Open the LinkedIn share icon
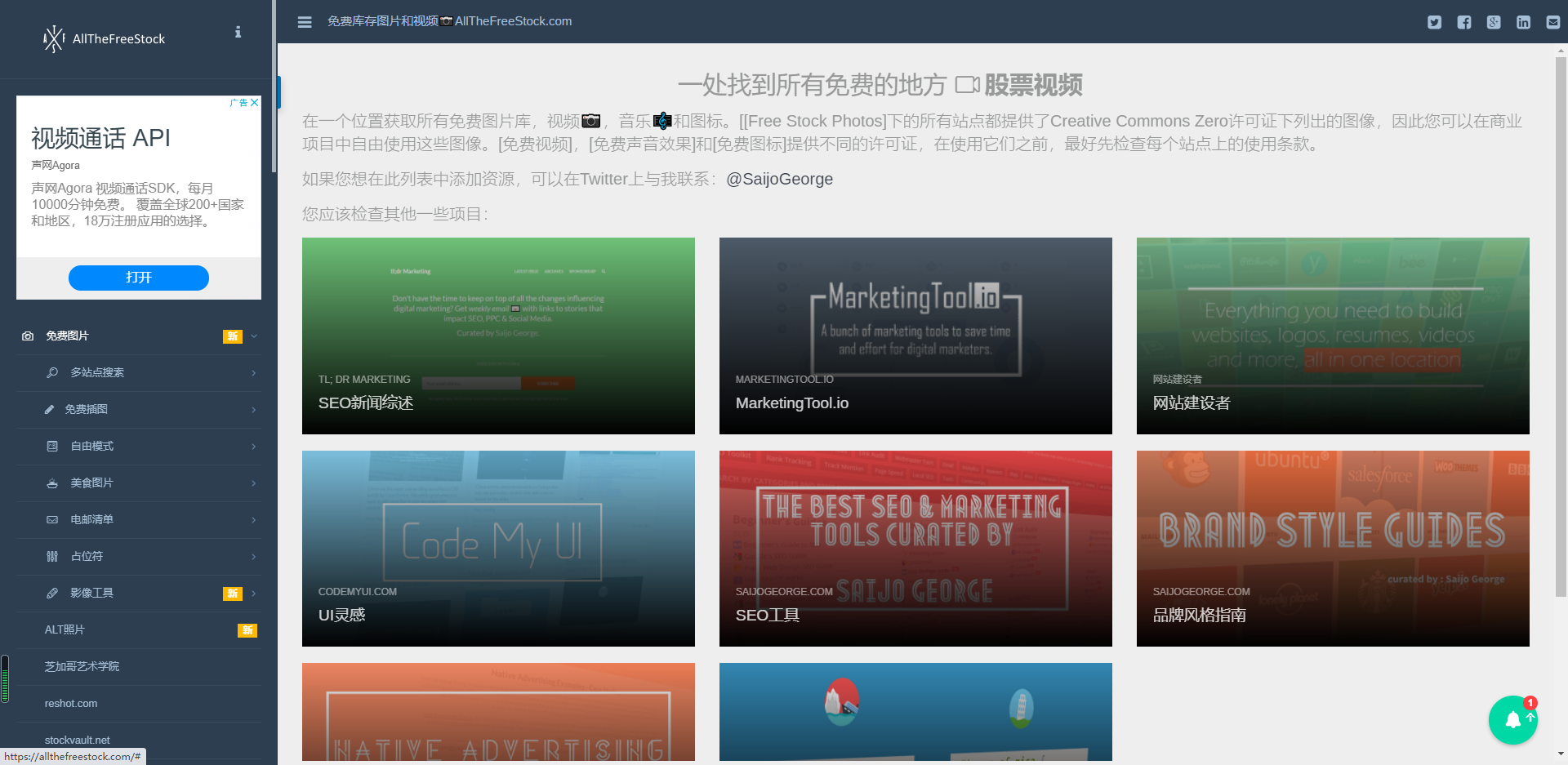Viewport: 1568px width, 765px height. tap(1523, 22)
